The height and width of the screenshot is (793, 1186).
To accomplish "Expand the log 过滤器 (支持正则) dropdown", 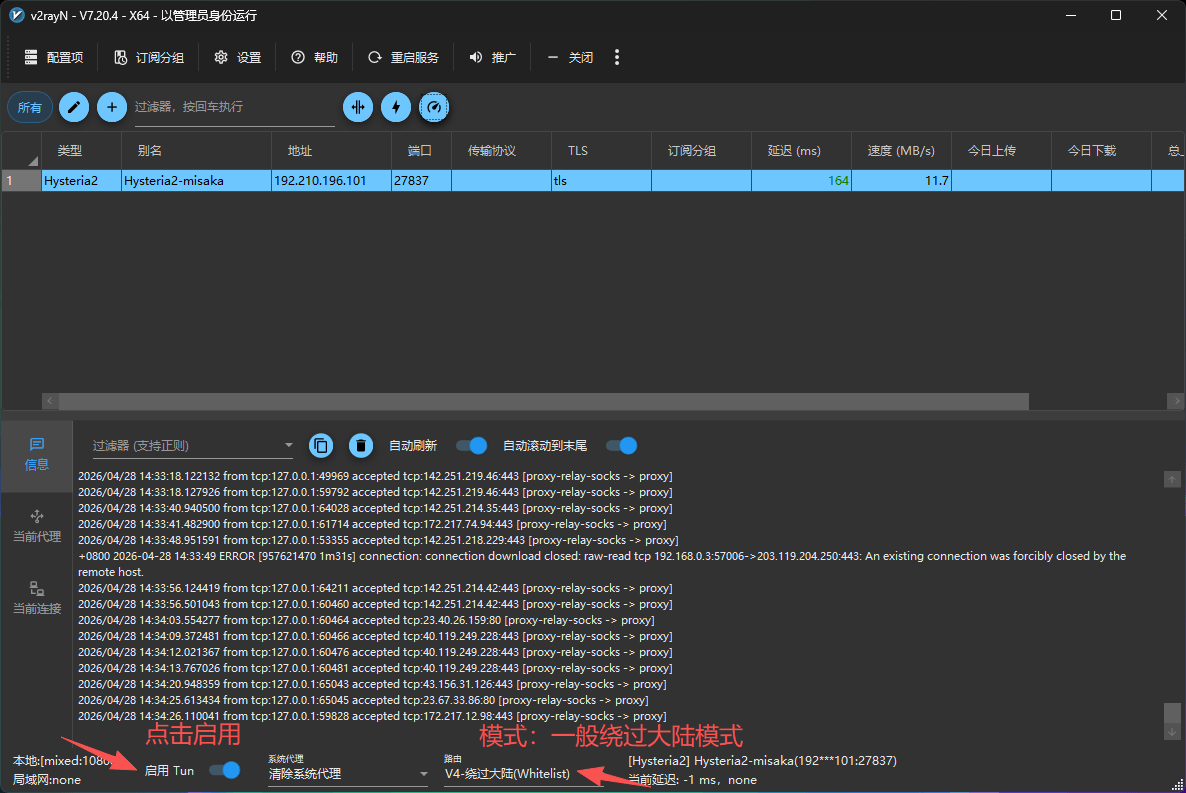I will pyautogui.click(x=193, y=446).
